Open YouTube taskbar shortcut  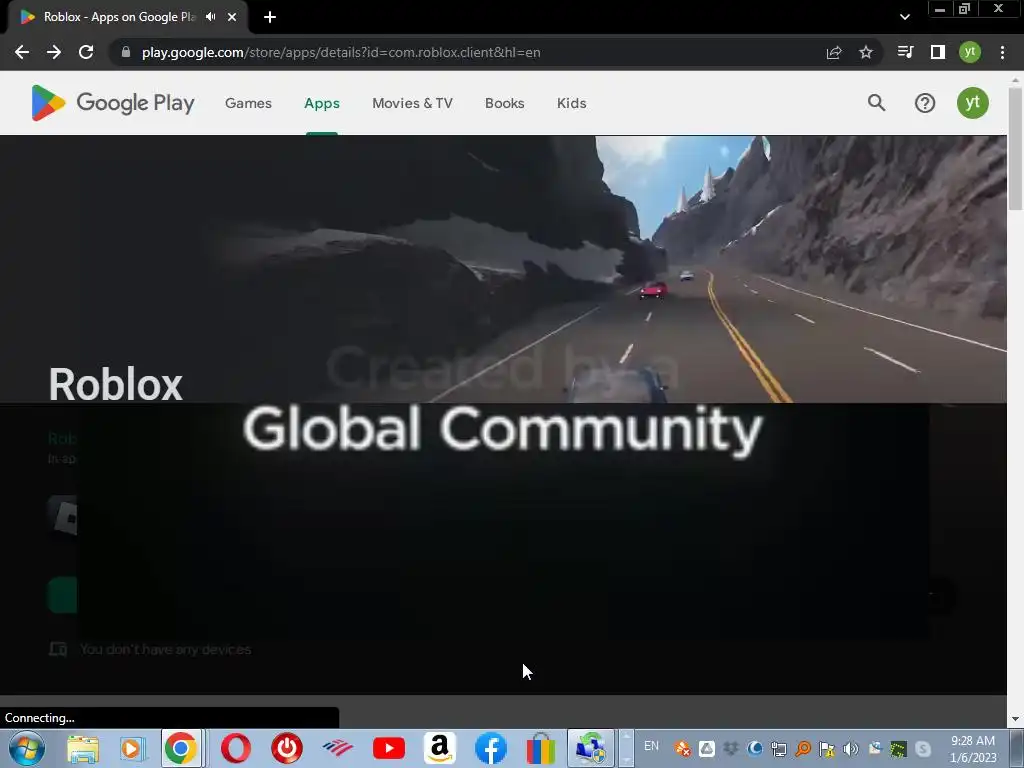(x=389, y=748)
